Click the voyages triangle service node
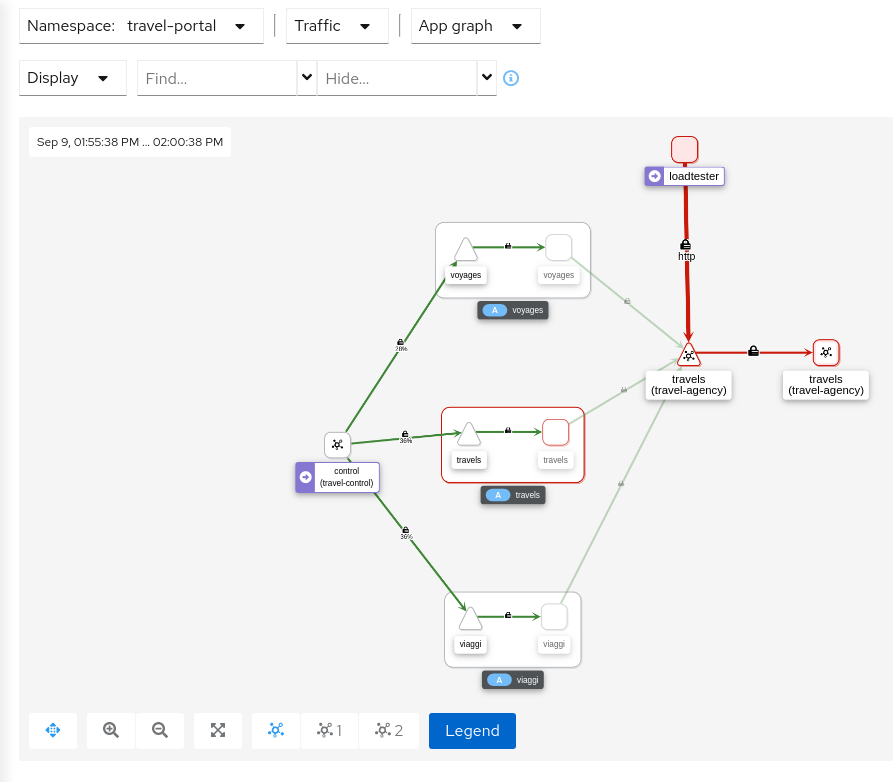Viewport: 893px width, 782px height. point(465,250)
